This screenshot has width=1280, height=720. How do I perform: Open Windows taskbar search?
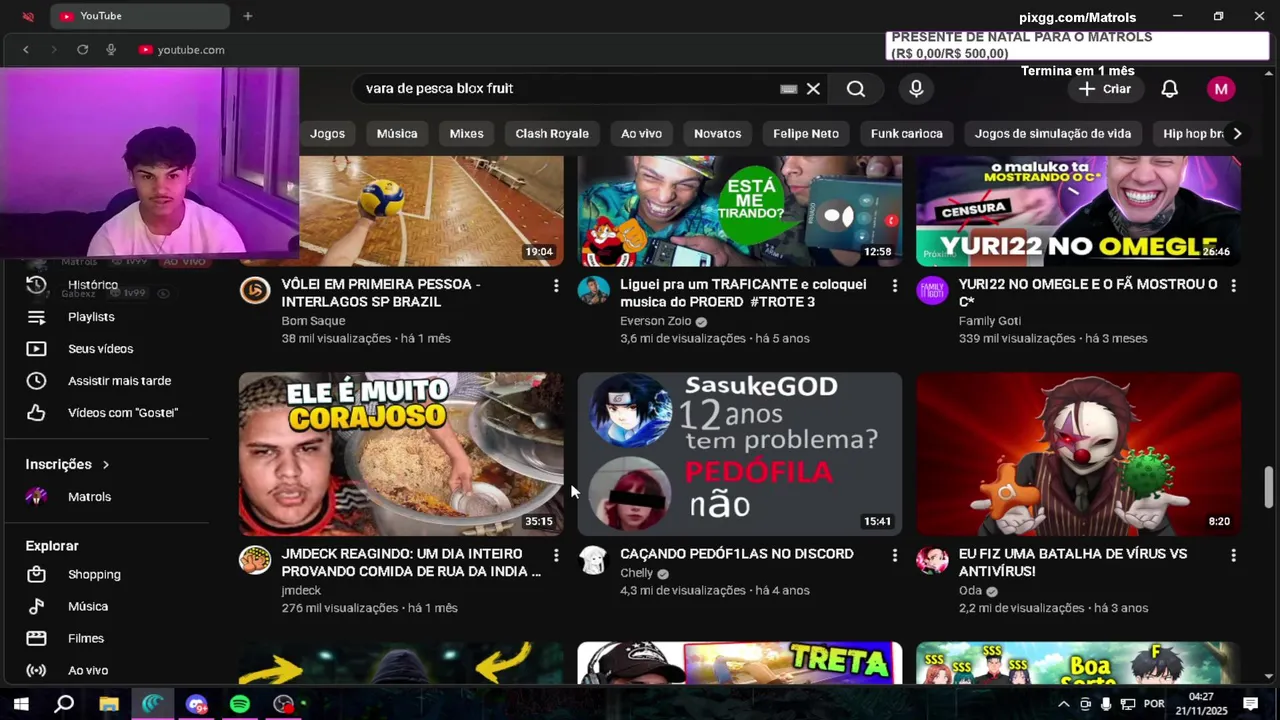coord(64,704)
